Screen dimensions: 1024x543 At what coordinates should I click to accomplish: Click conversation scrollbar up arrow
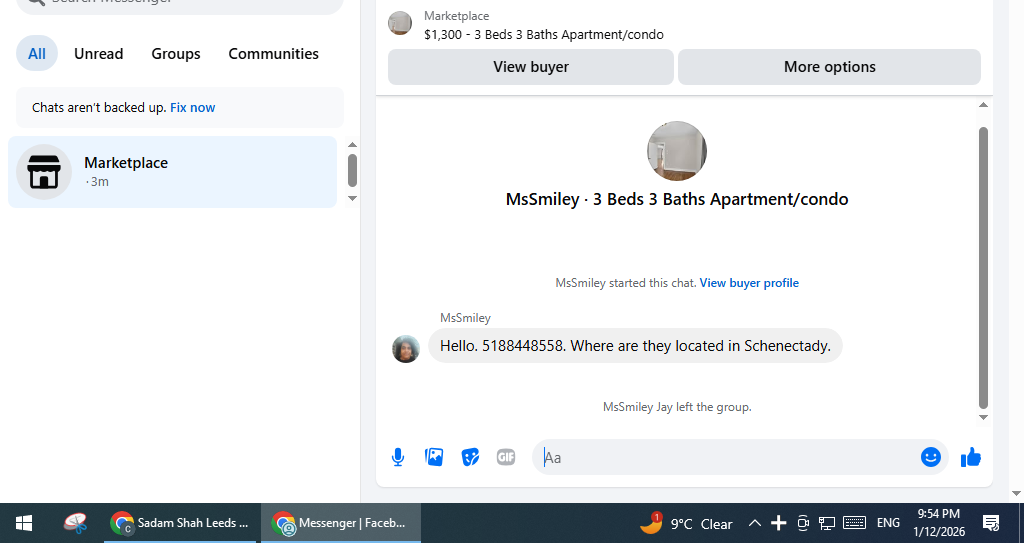click(x=984, y=105)
